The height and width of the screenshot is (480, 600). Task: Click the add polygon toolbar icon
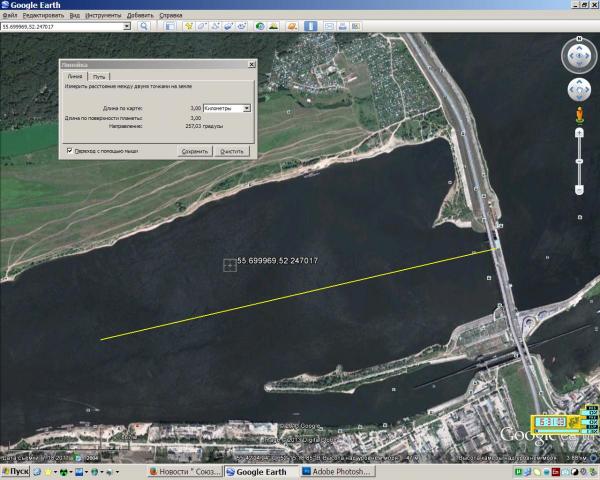201,26
